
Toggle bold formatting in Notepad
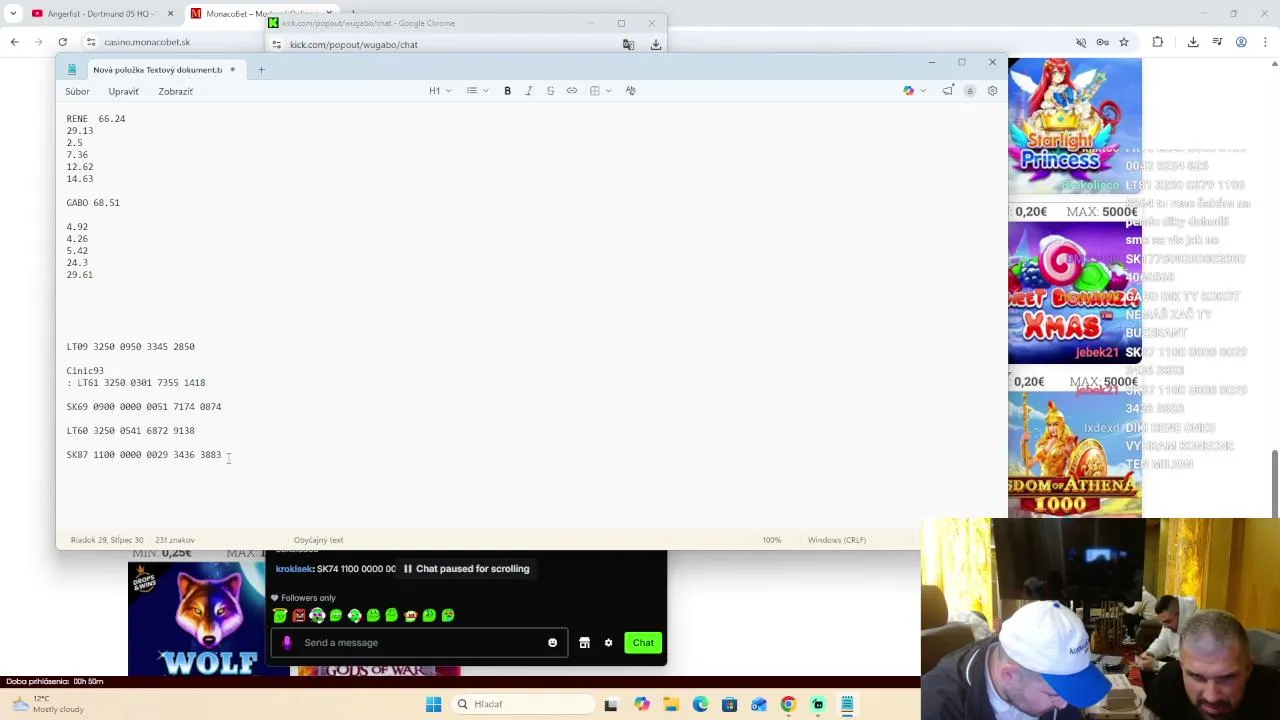507,91
